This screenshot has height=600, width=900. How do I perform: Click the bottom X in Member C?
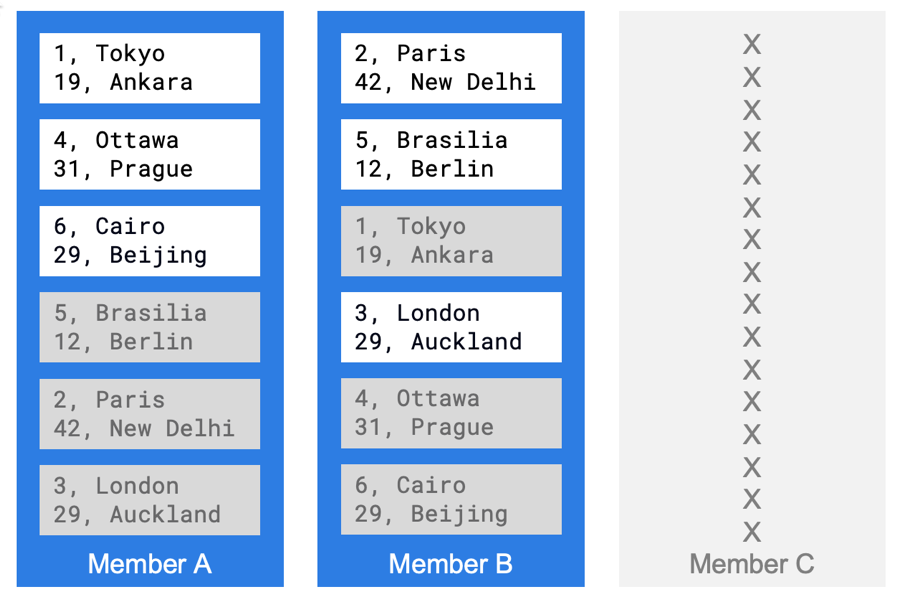[751, 531]
